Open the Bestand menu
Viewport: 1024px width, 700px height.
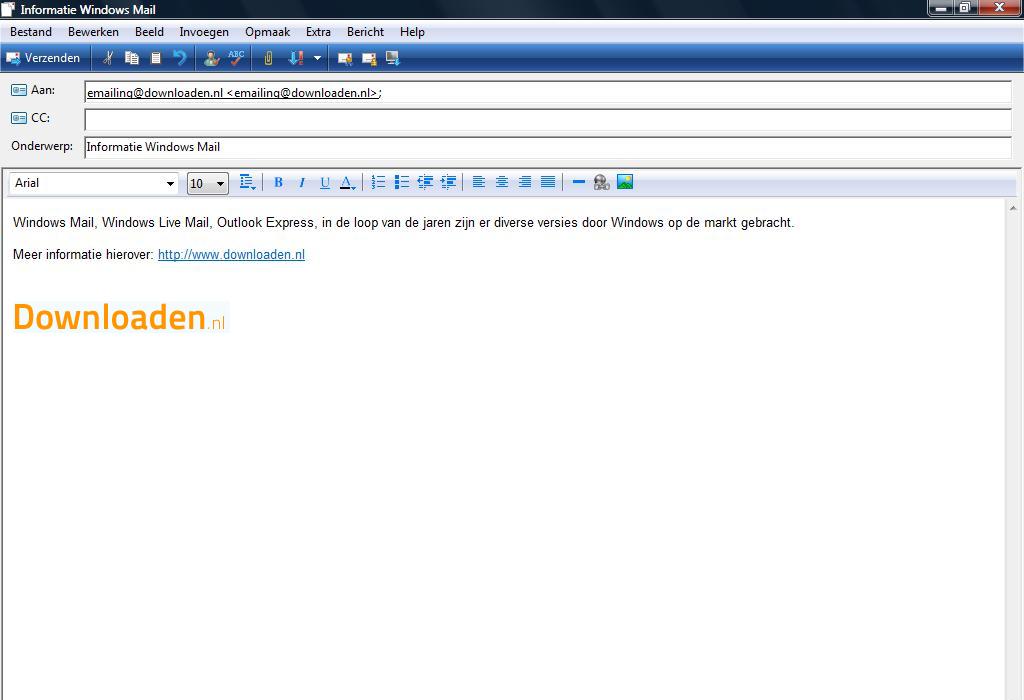[x=31, y=32]
